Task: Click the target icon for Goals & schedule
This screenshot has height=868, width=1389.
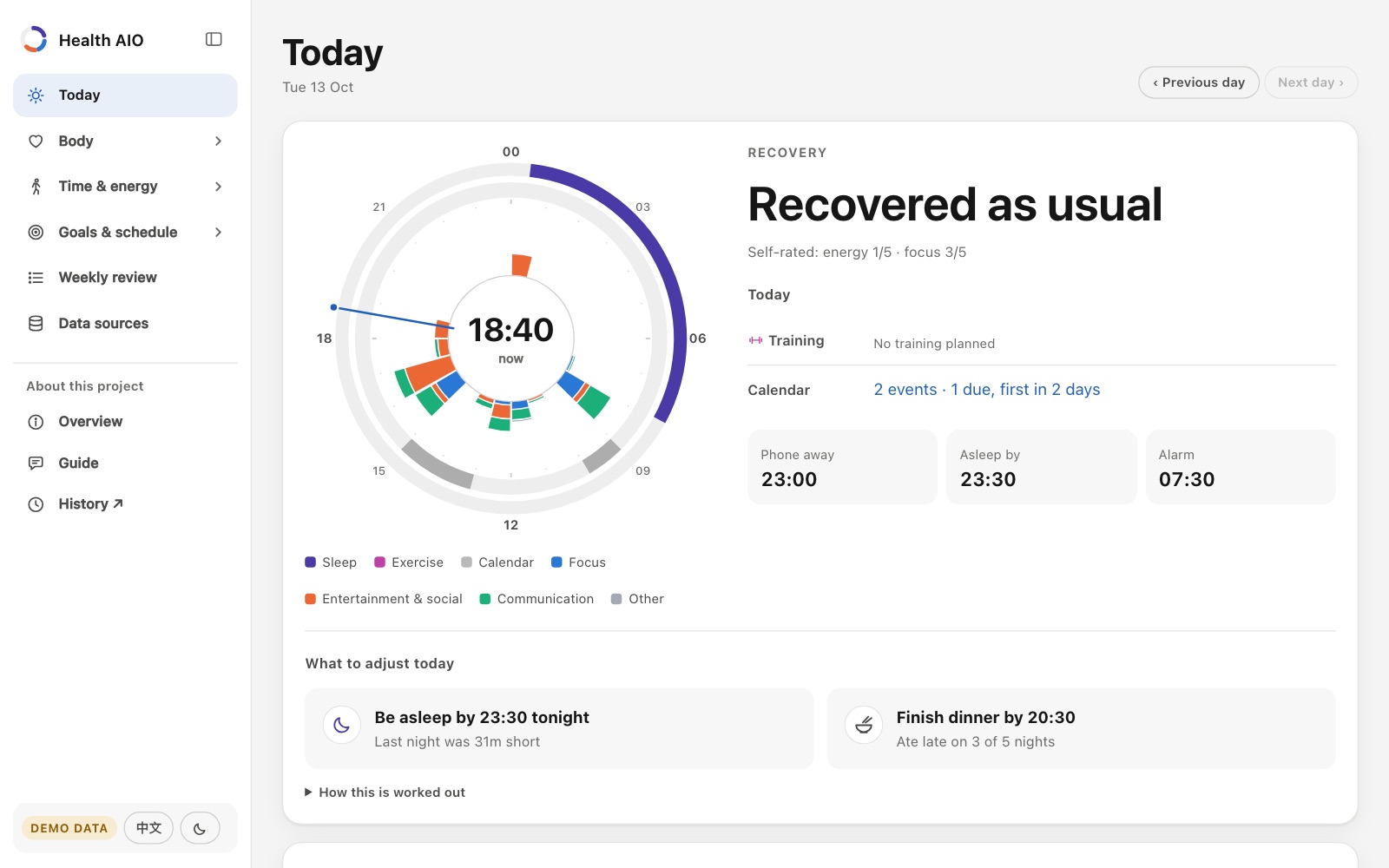Action: tap(36, 233)
